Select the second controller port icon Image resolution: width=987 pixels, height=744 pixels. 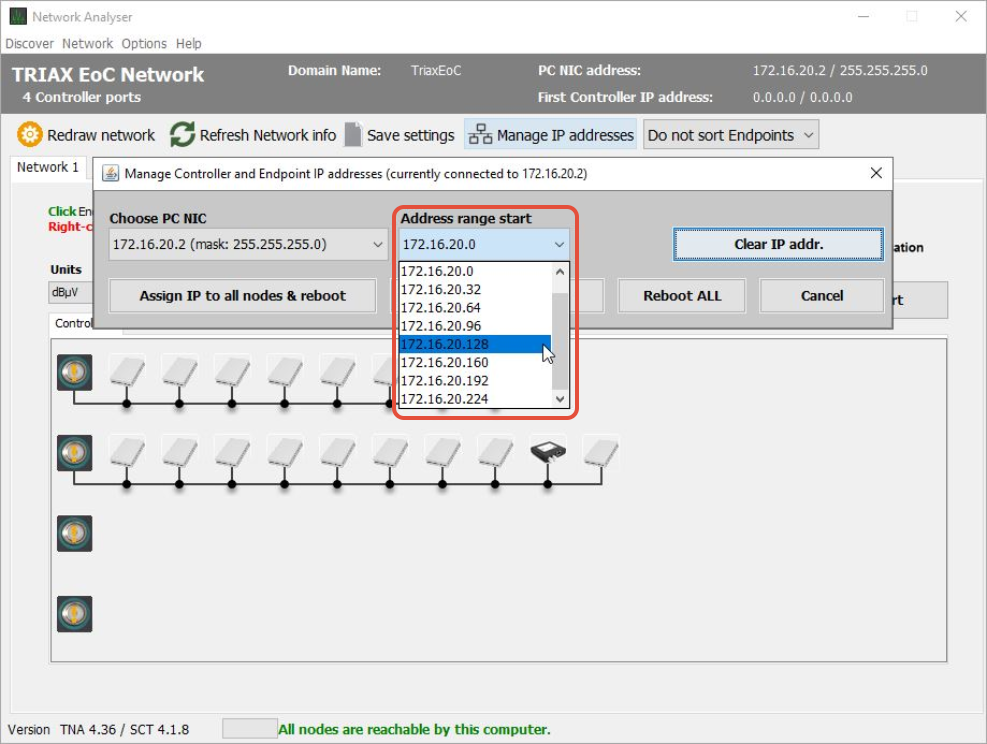(x=74, y=453)
